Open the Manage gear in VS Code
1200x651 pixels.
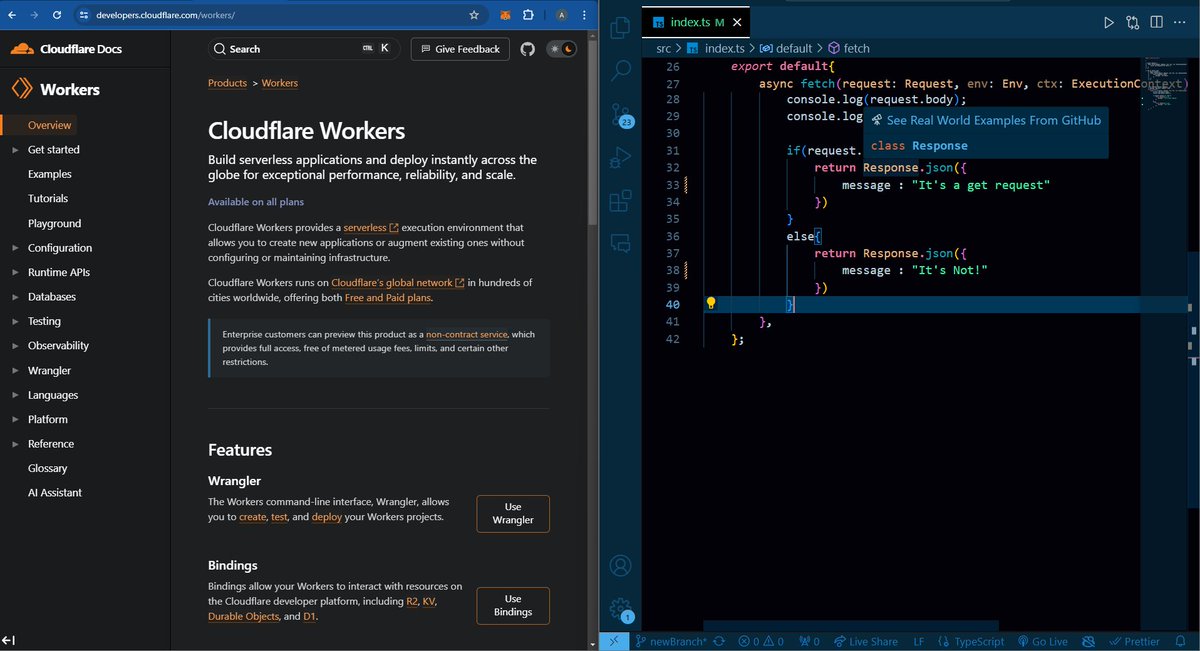click(x=621, y=609)
